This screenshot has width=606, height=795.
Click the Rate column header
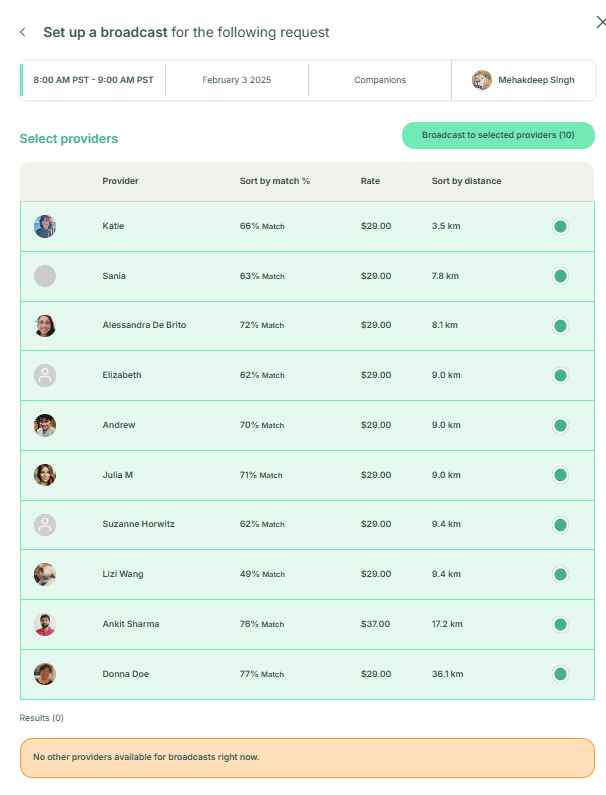click(370, 181)
